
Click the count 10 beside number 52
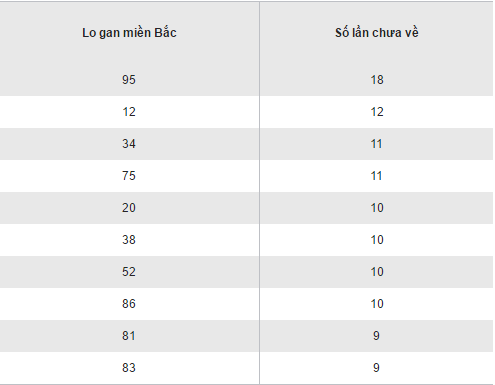tap(377, 272)
